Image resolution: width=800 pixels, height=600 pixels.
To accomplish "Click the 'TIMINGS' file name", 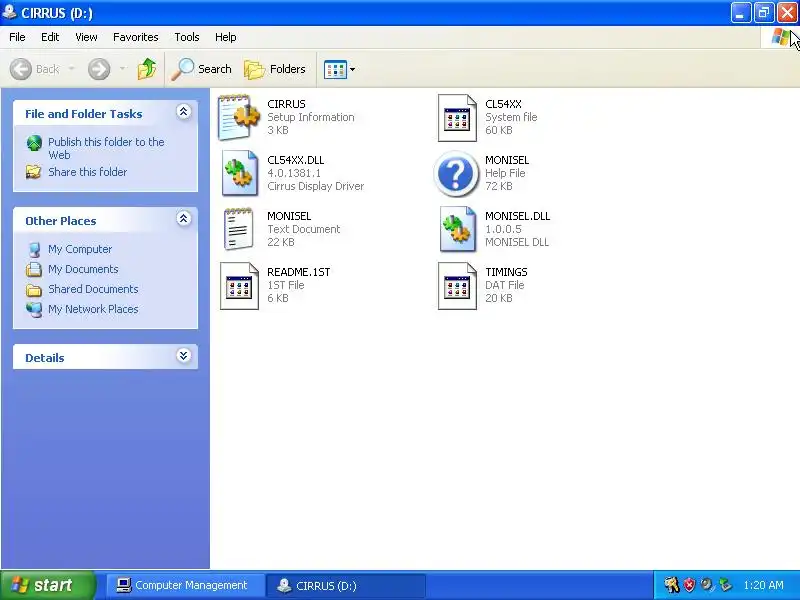I will (506, 272).
